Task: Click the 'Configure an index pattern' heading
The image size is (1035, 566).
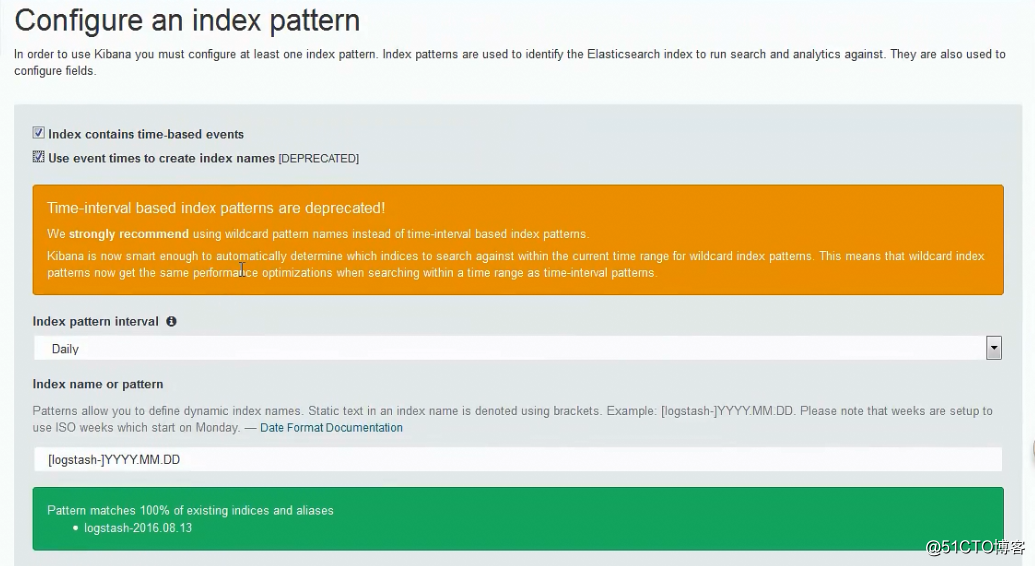Action: tap(187, 20)
